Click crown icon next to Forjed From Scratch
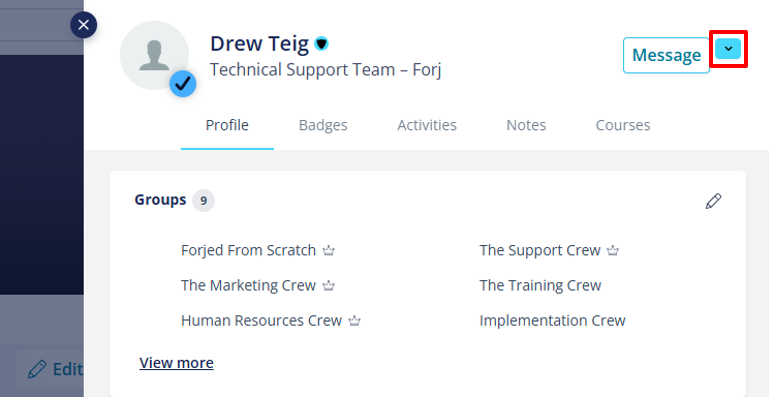Screen dimensions: 769x402 328,251
